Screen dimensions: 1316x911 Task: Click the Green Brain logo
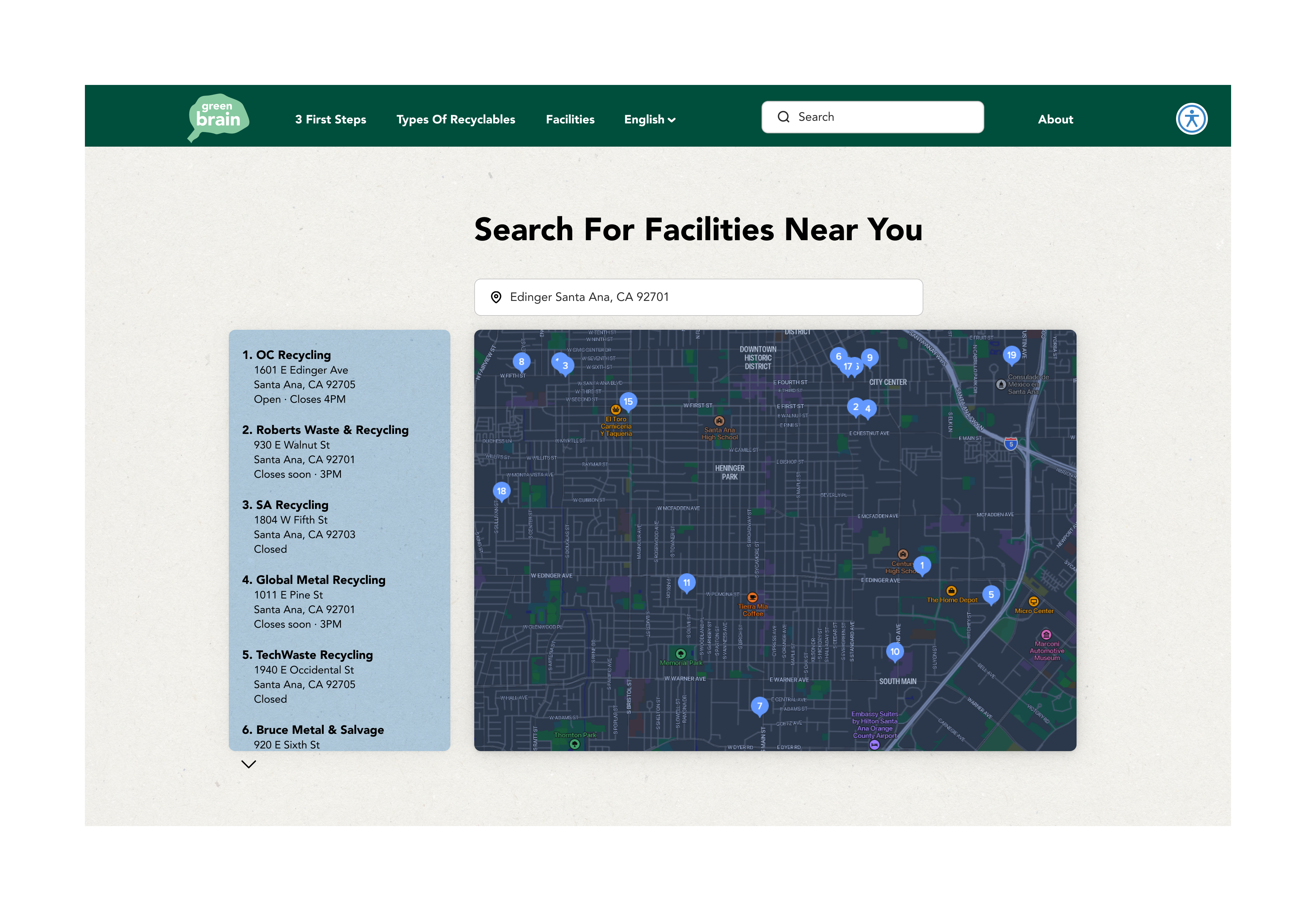point(218,117)
